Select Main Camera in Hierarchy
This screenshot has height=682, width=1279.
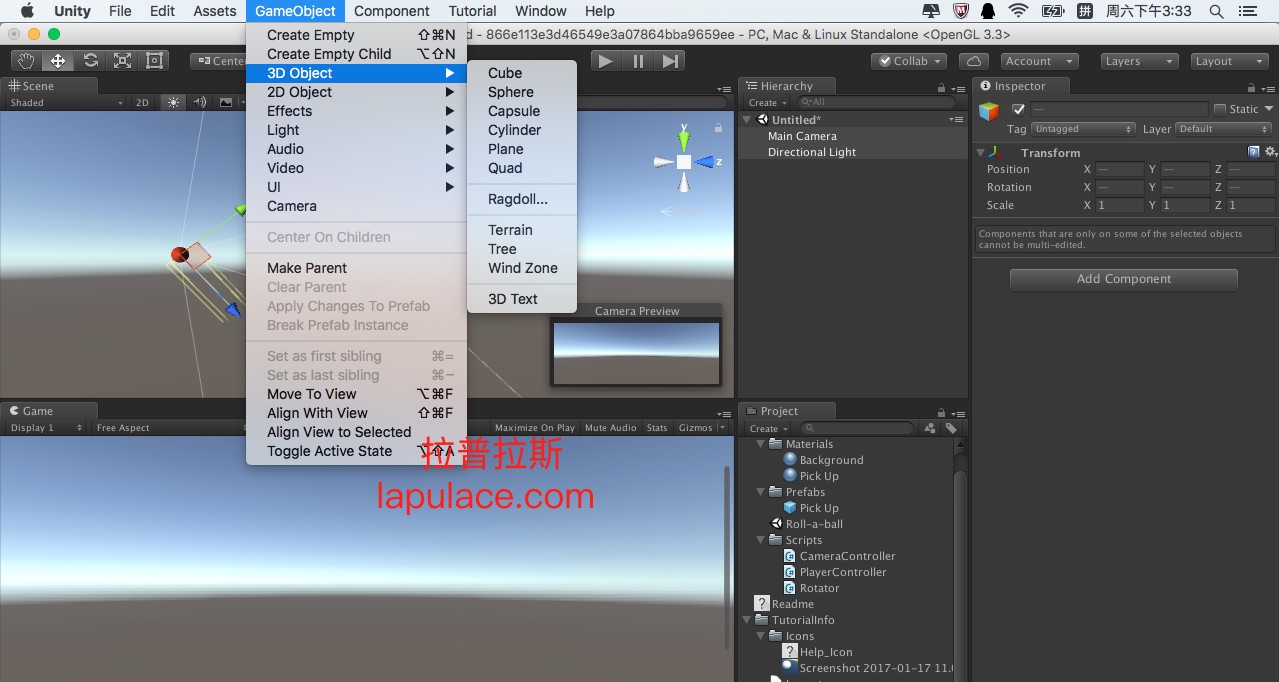pos(802,136)
